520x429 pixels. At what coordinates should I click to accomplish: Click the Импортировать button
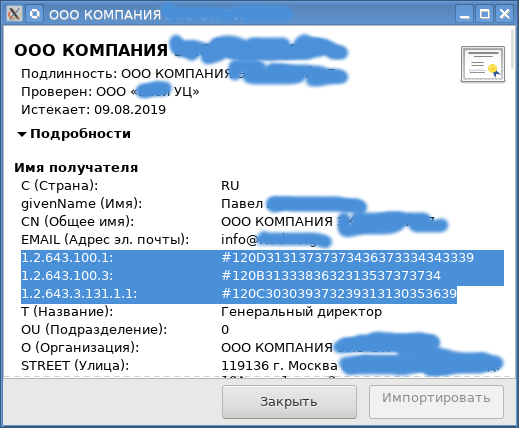click(x=436, y=402)
